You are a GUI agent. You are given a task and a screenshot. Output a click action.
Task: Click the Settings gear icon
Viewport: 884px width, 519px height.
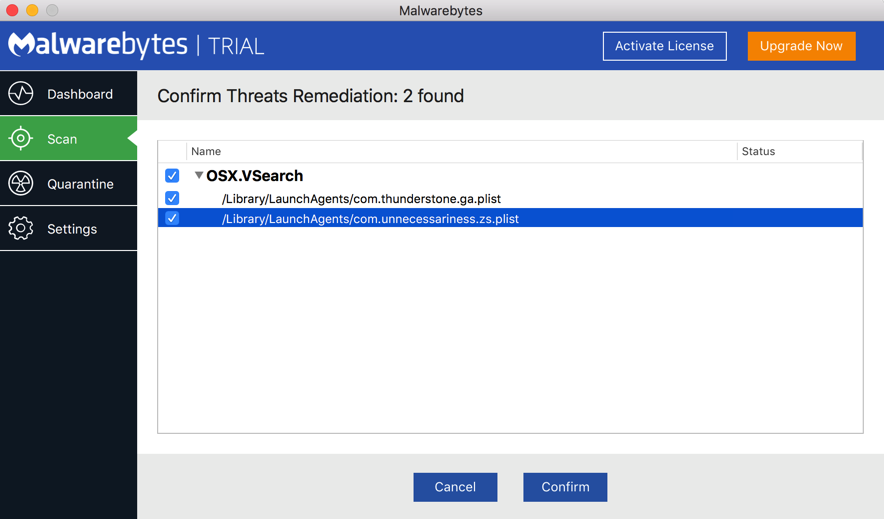click(21, 229)
